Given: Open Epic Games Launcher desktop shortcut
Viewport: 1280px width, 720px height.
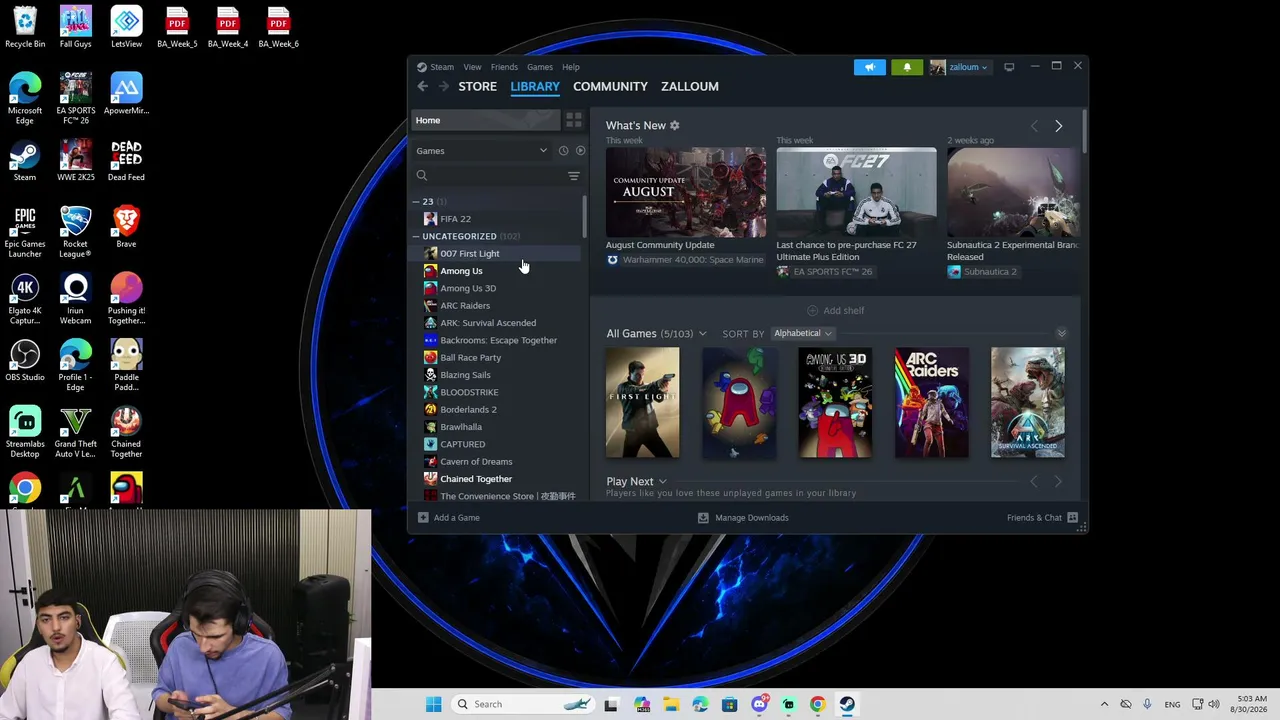Looking at the screenshot, I should tap(25, 232).
